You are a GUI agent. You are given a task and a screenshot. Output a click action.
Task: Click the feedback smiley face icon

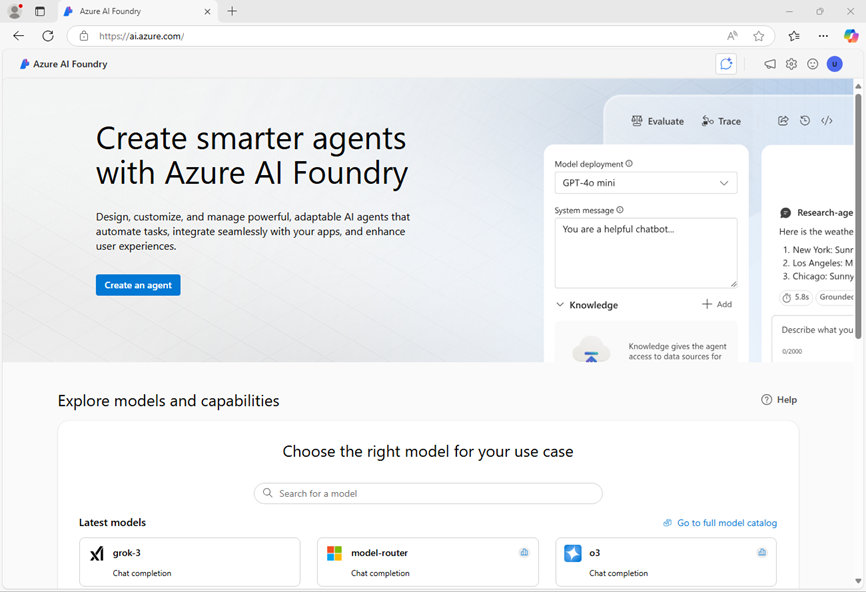tap(812, 64)
